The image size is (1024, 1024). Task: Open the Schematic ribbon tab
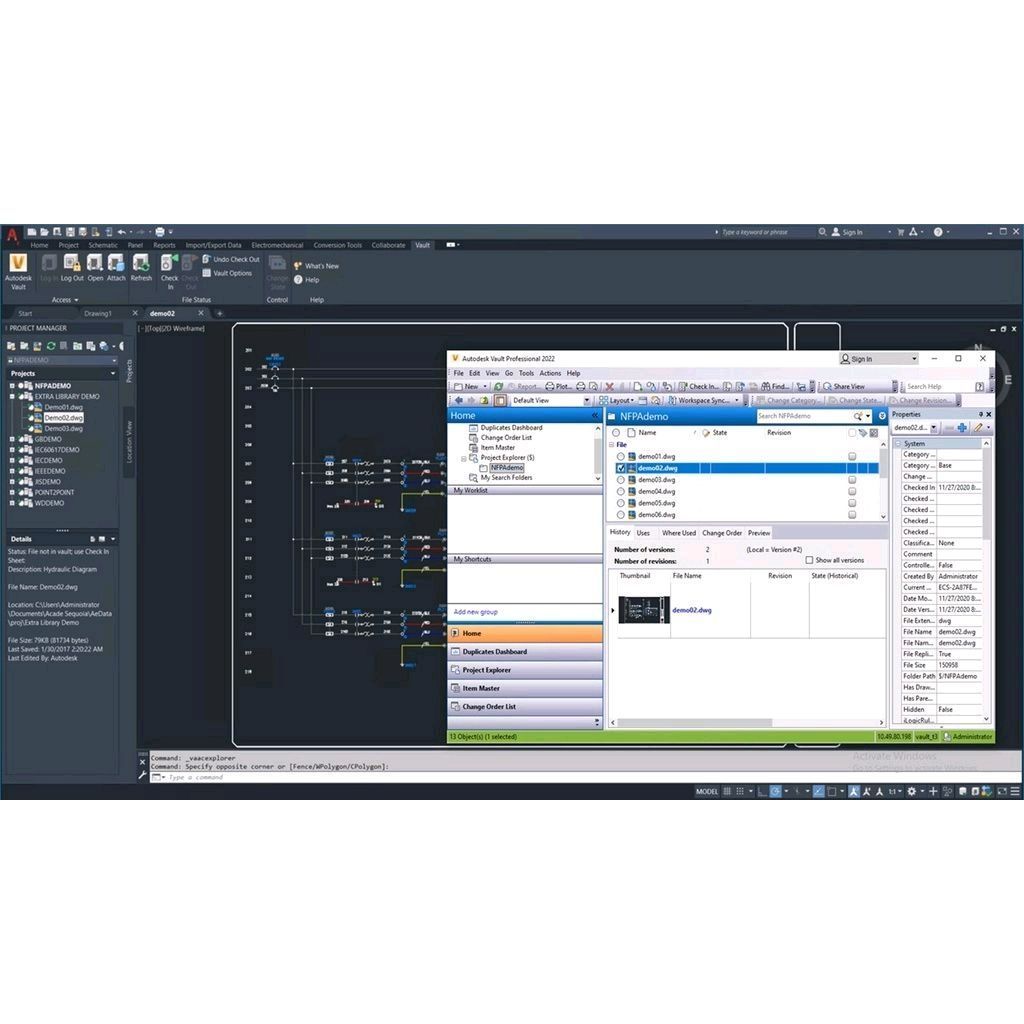103,246
